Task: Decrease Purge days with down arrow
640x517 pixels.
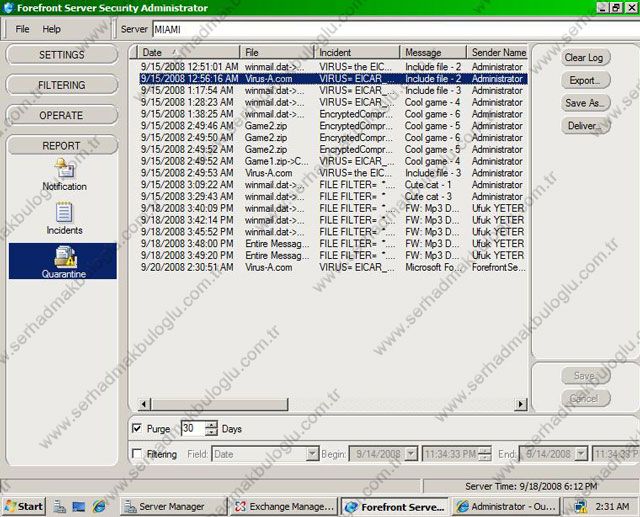Action: (x=211, y=432)
